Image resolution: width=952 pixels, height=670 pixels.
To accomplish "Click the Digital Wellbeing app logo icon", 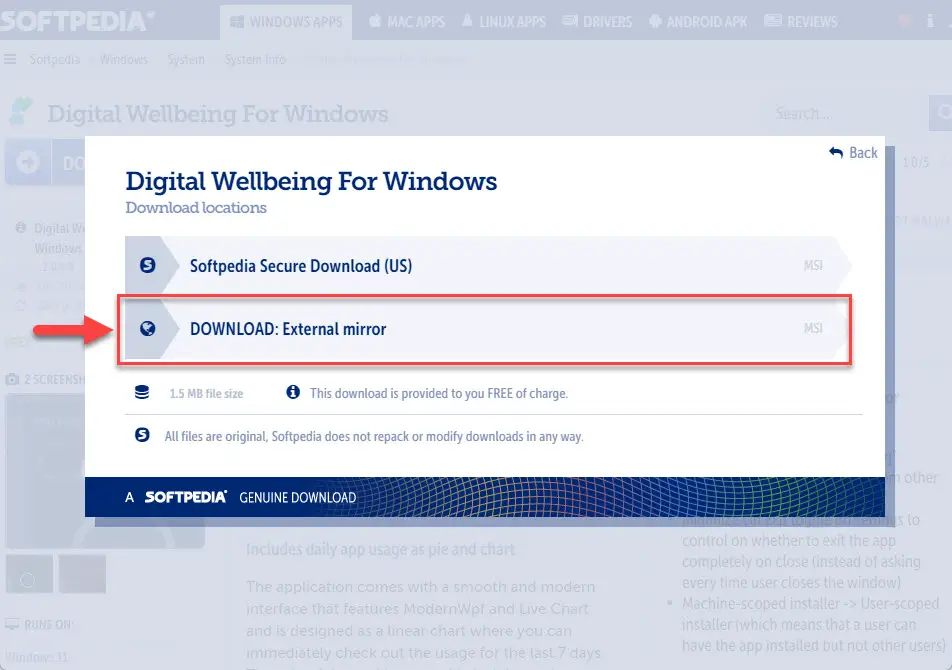I will click(x=21, y=112).
